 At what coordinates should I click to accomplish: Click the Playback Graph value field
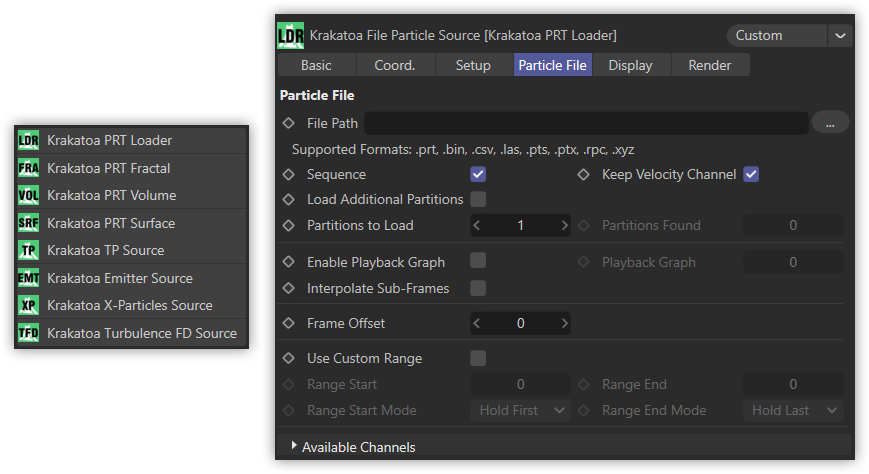tap(793, 262)
